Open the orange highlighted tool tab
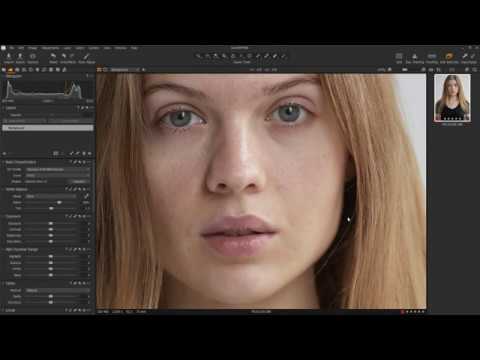Viewport: 480px width, 360px height. coord(10,70)
